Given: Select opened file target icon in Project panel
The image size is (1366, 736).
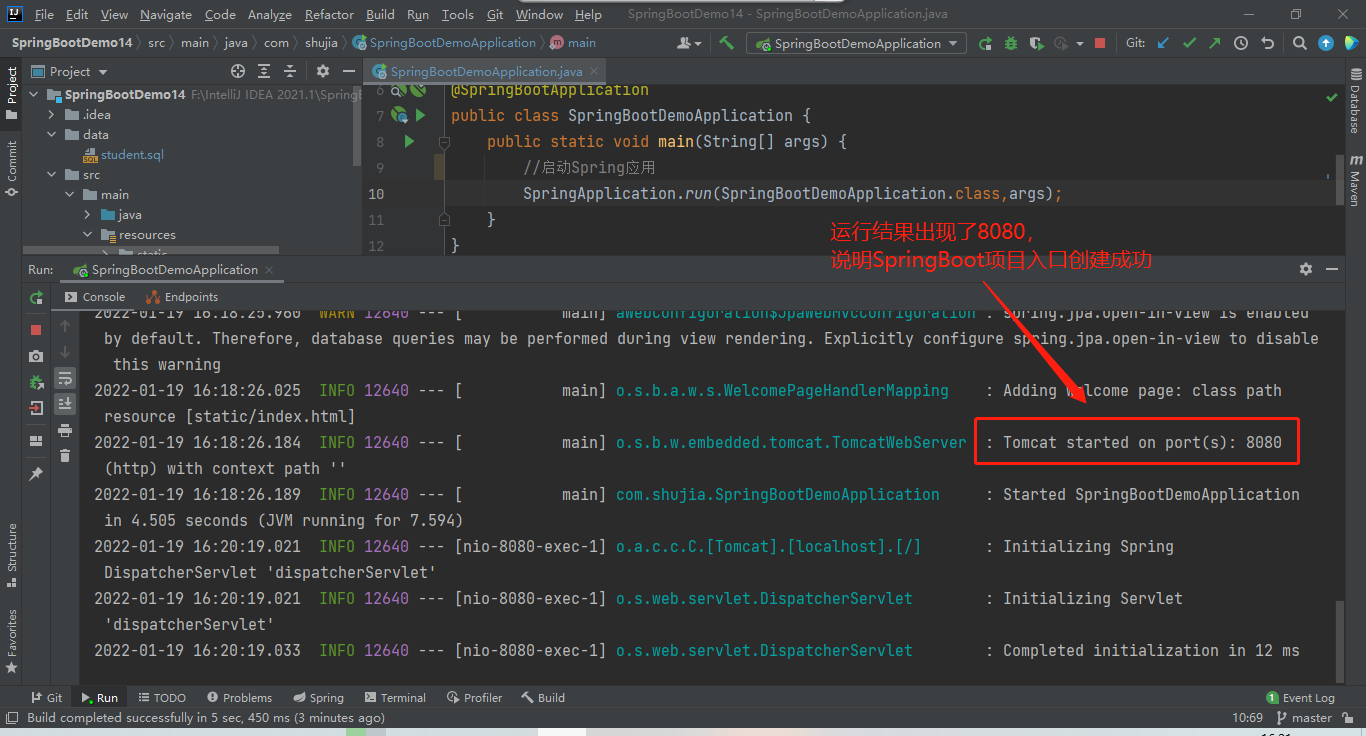Looking at the screenshot, I should [x=238, y=71].
